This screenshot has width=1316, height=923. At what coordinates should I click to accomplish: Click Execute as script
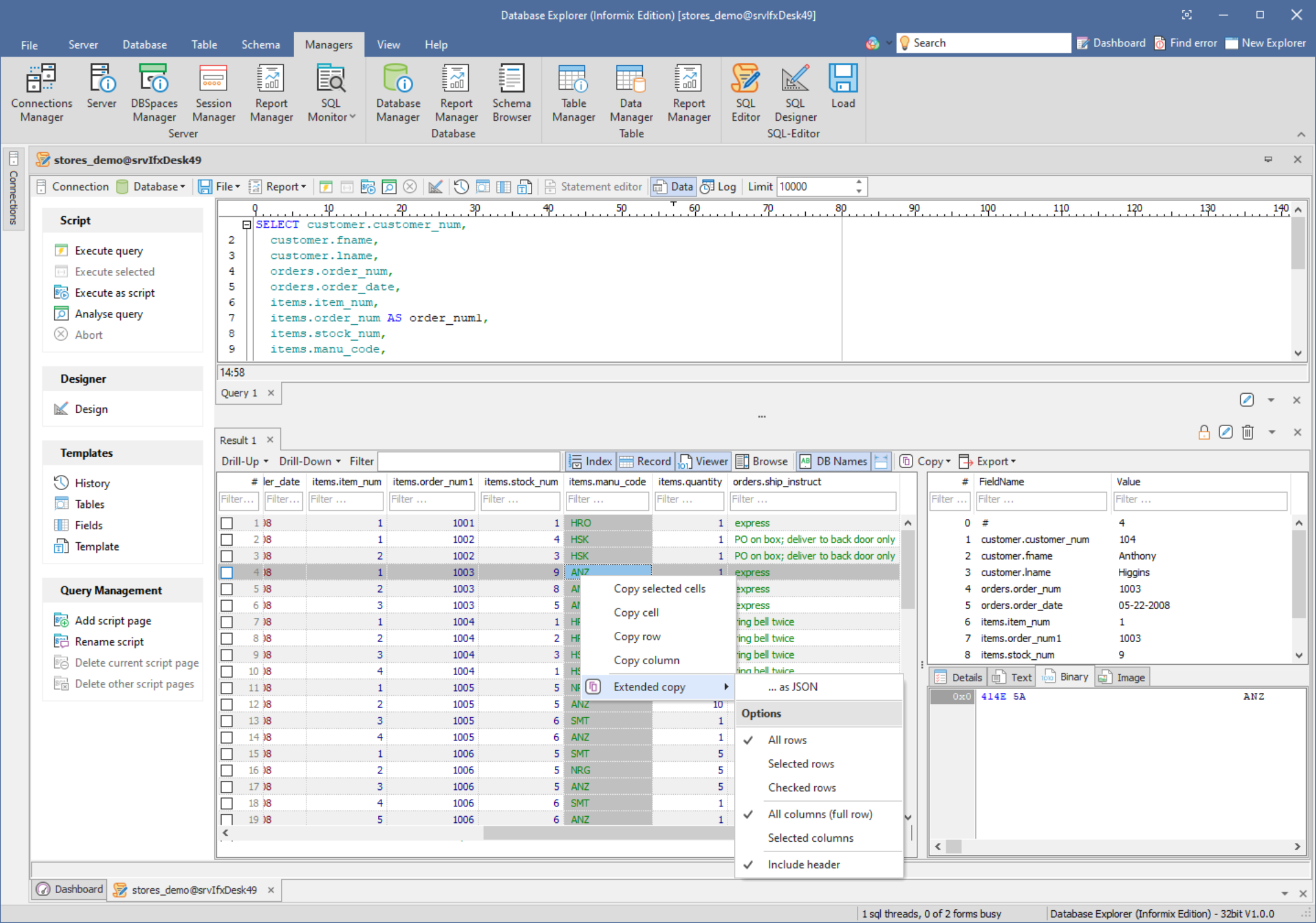coord(105,293)
